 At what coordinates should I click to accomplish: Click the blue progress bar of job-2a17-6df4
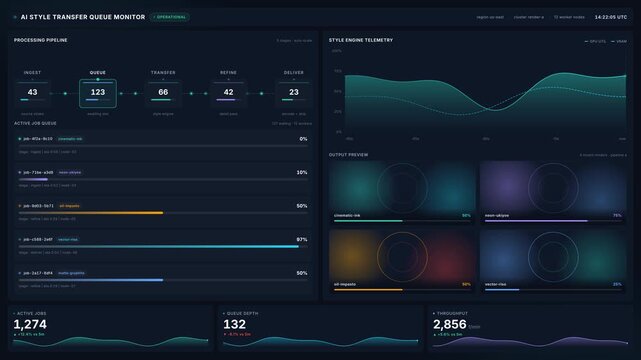[91, 280]
